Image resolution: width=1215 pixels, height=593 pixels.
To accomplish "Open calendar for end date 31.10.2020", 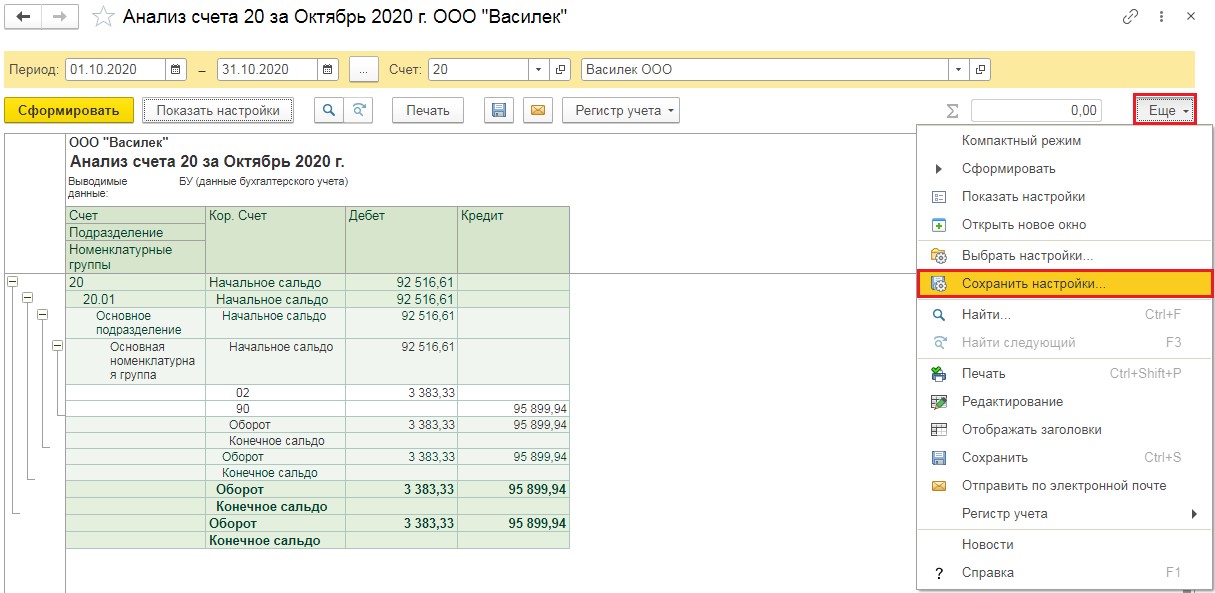I will click(x=328, y=70).
